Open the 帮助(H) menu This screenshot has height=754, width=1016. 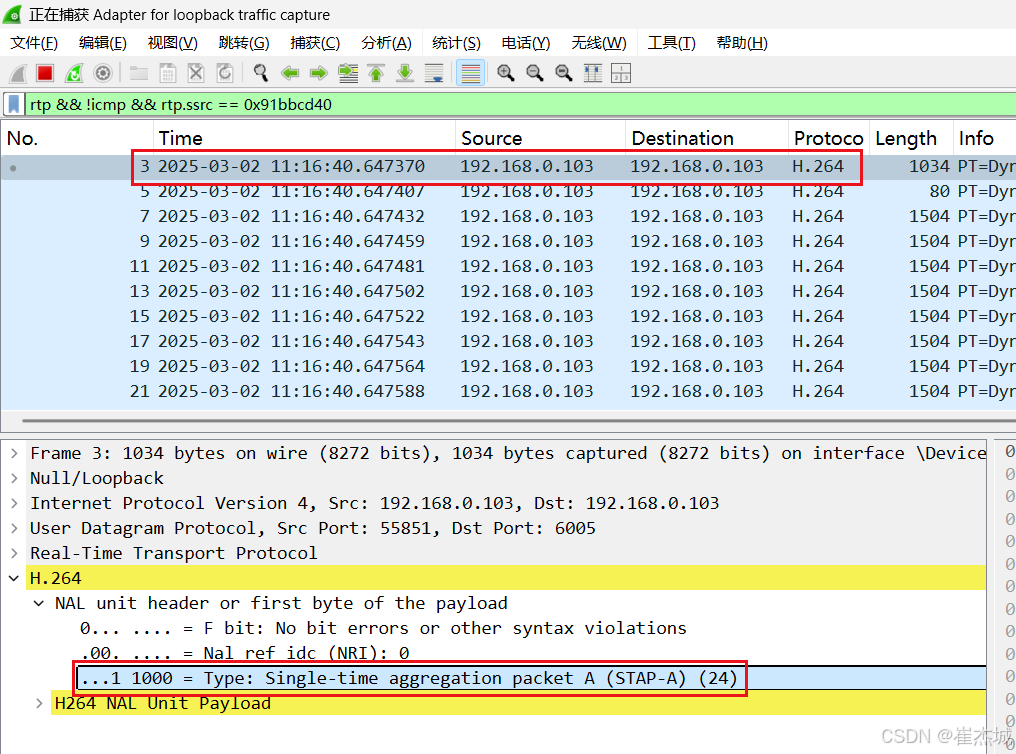pyautogui.click(x=742, y=43)
